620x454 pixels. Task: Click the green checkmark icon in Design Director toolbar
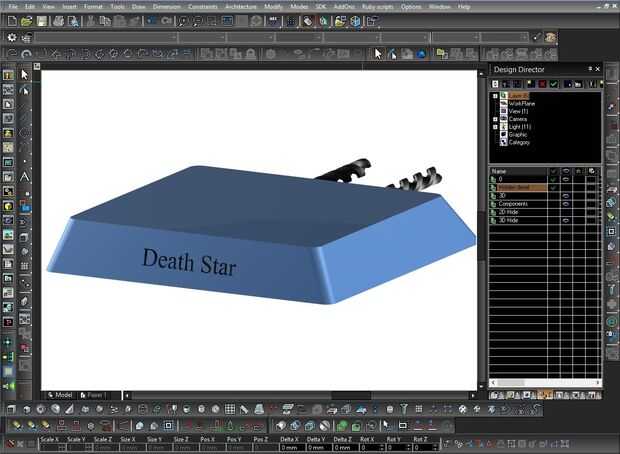[x=553, y=85]
